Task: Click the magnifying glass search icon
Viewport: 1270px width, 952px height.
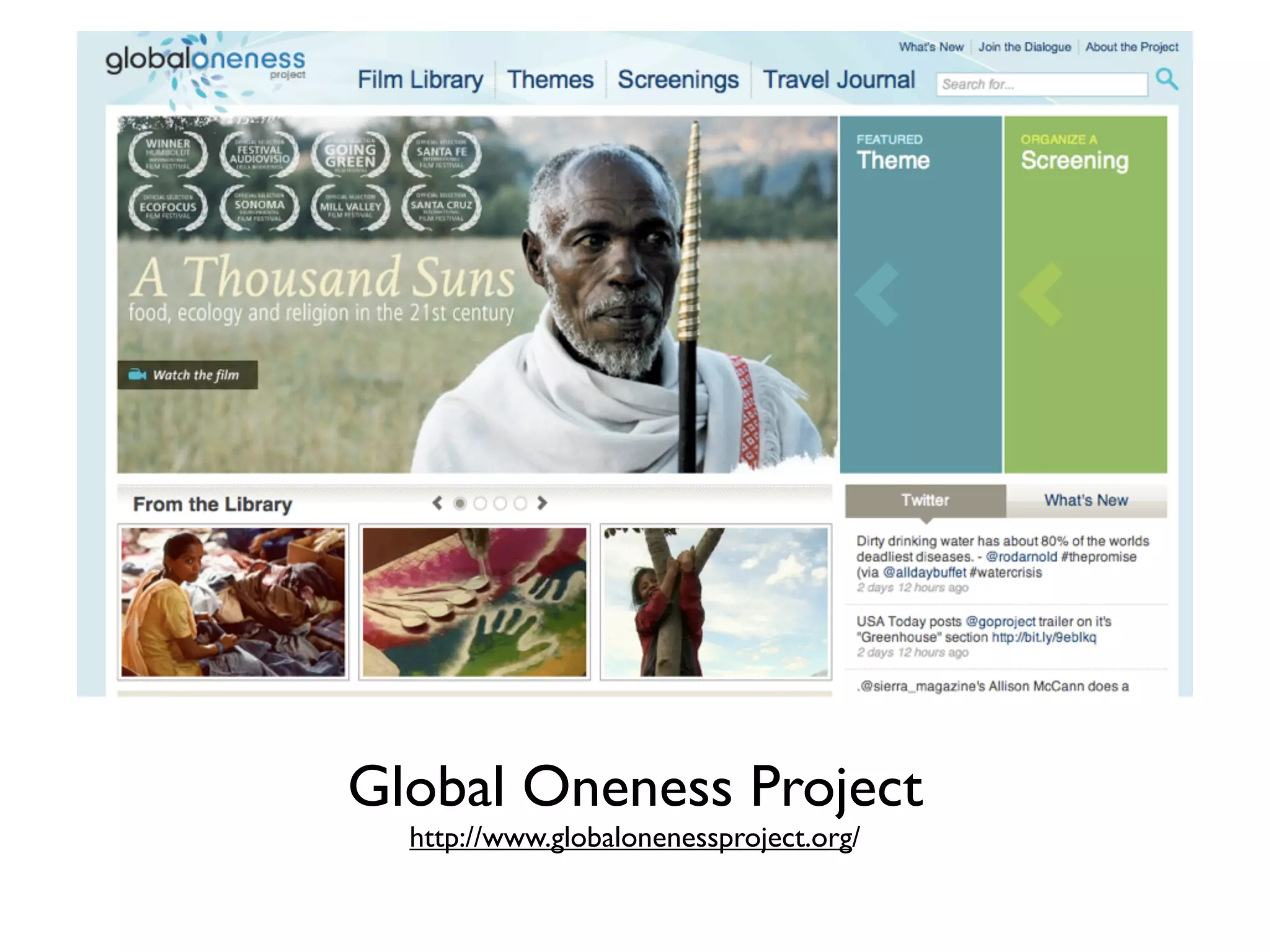Action: 1166,80
